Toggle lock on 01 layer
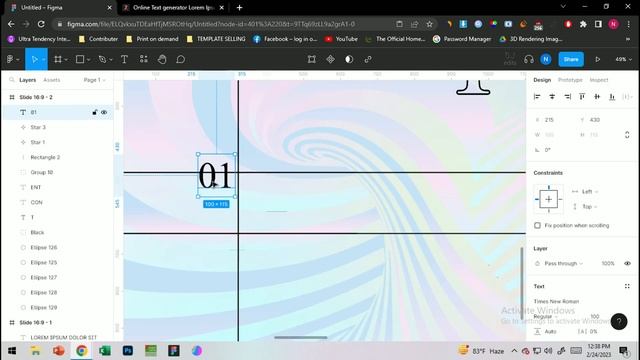Viewport: 640px width, 360px height. click(x=95, y=112)
